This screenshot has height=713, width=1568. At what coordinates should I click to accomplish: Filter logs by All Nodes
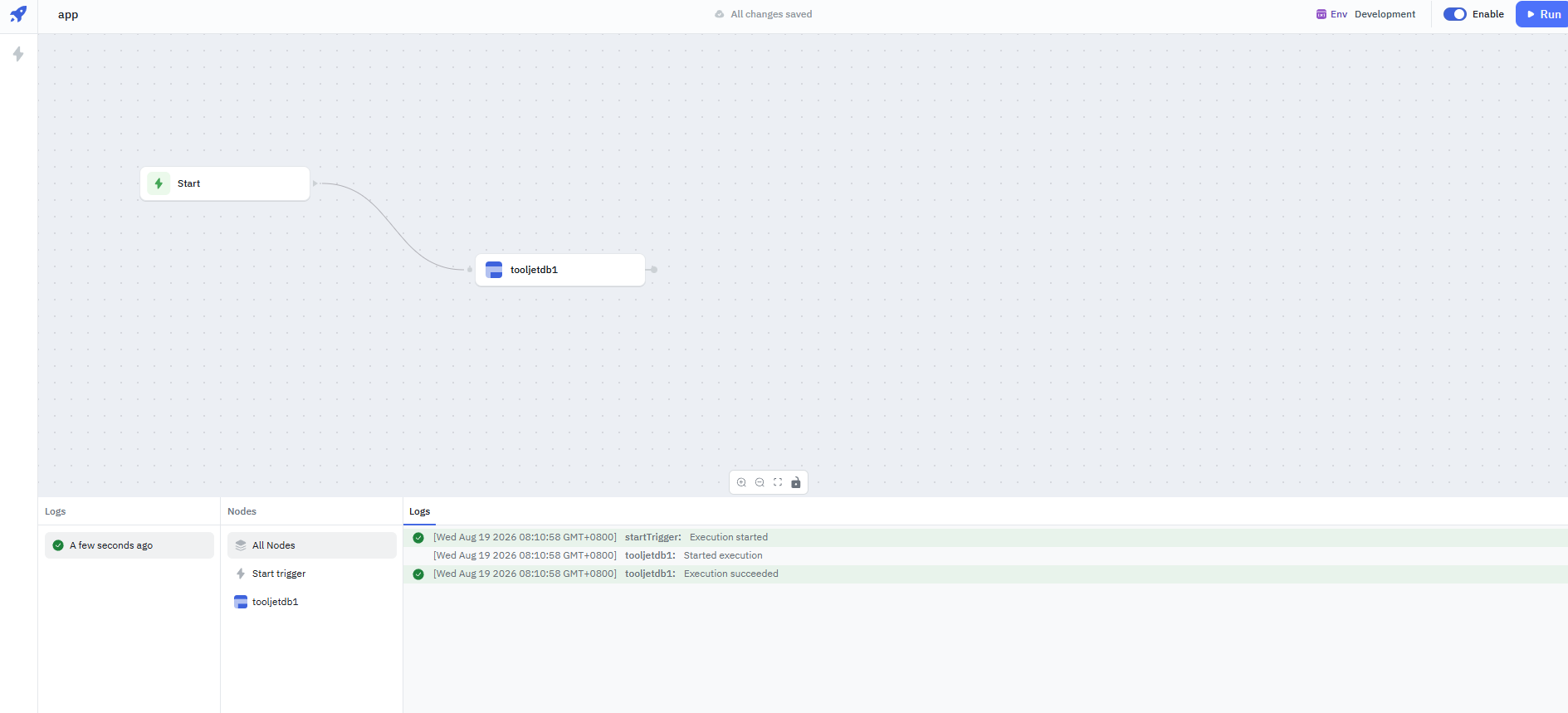coord(312,545)
